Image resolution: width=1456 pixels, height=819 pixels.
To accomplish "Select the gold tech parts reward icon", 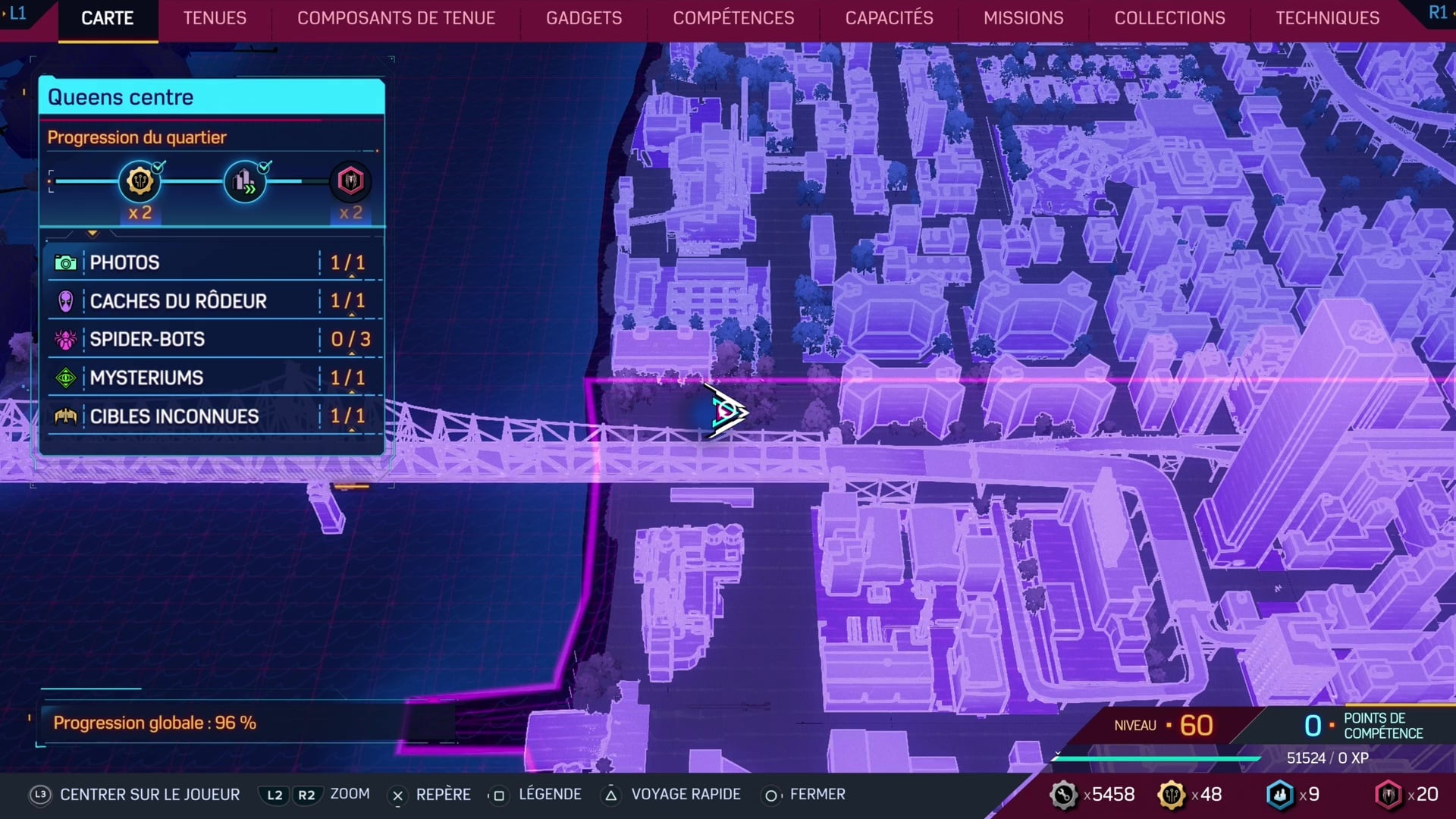I will [140, 180].
